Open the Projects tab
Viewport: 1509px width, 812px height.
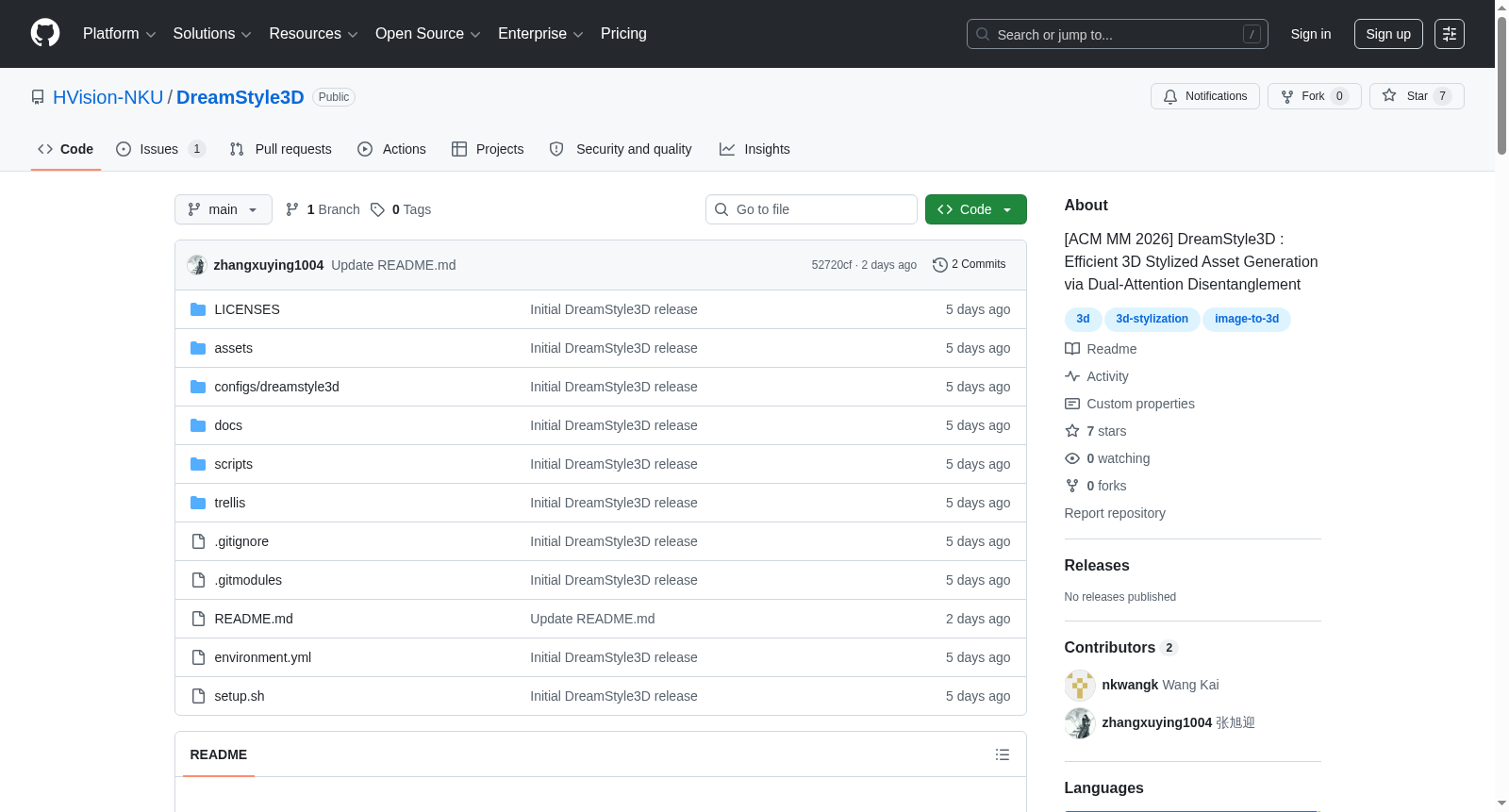click(488, 149)
